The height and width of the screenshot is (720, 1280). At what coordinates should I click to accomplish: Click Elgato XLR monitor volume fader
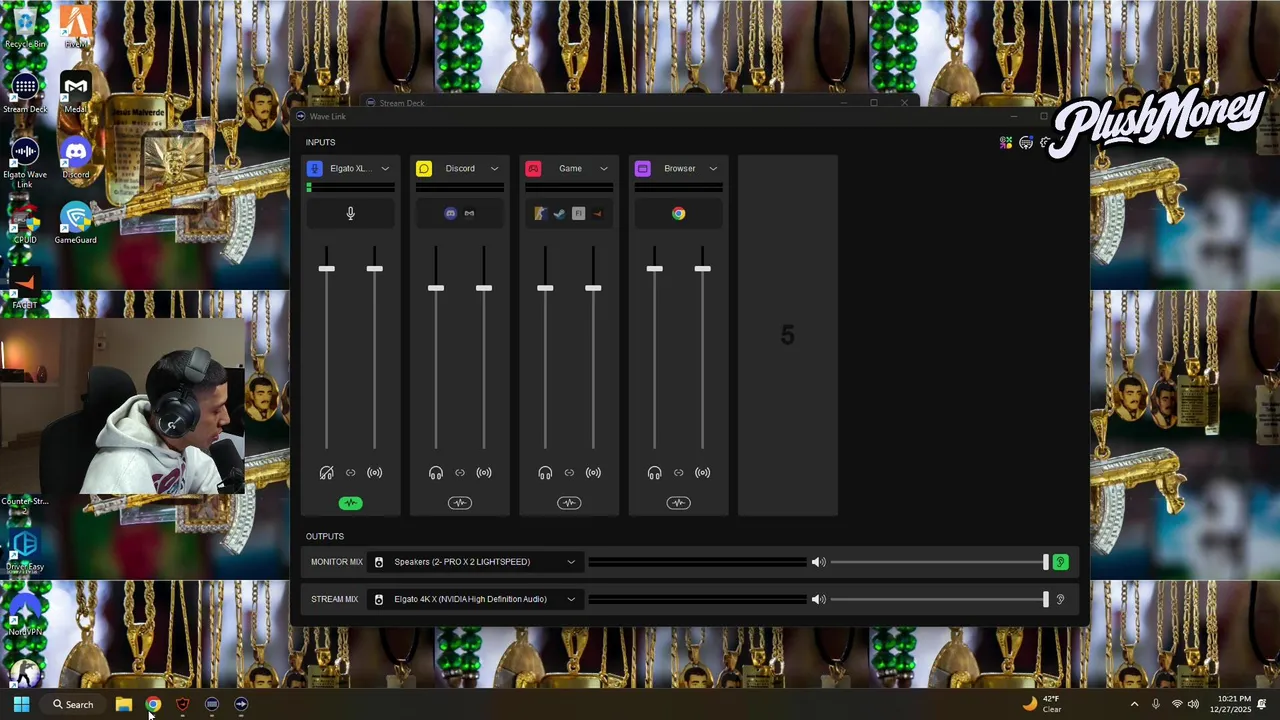(x=326, y=268)
